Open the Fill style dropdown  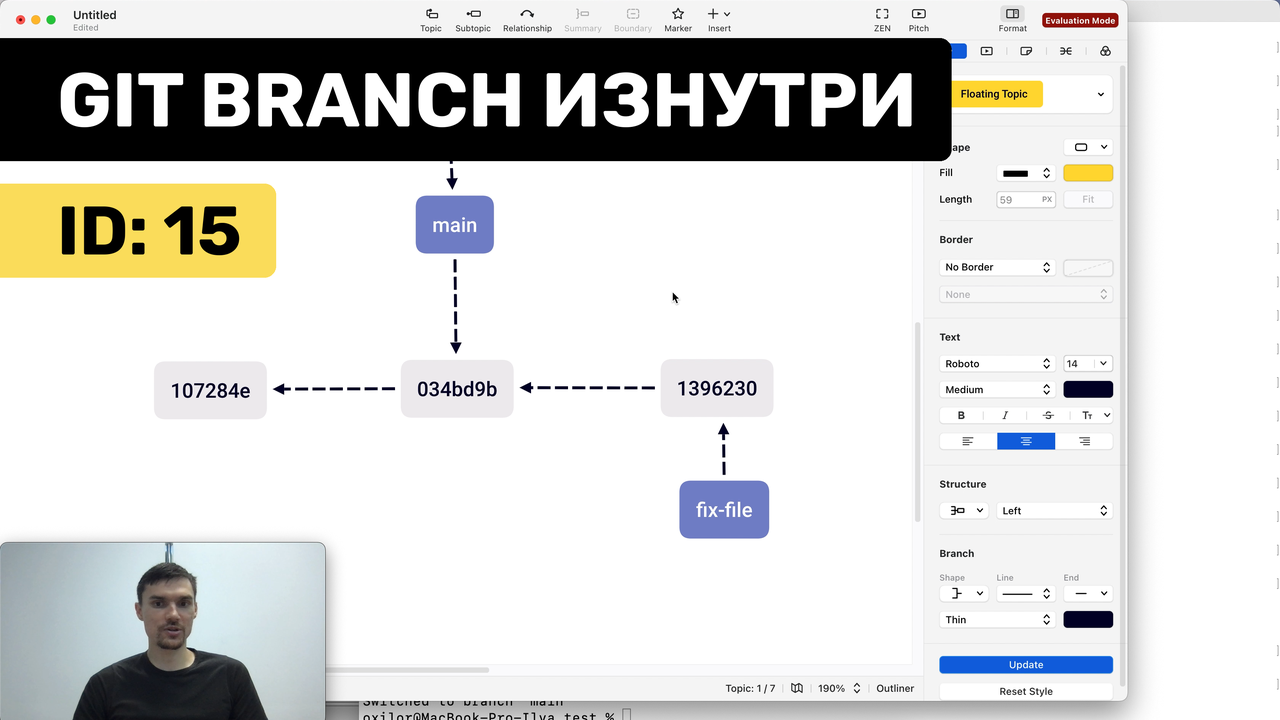pos(1025,173)
